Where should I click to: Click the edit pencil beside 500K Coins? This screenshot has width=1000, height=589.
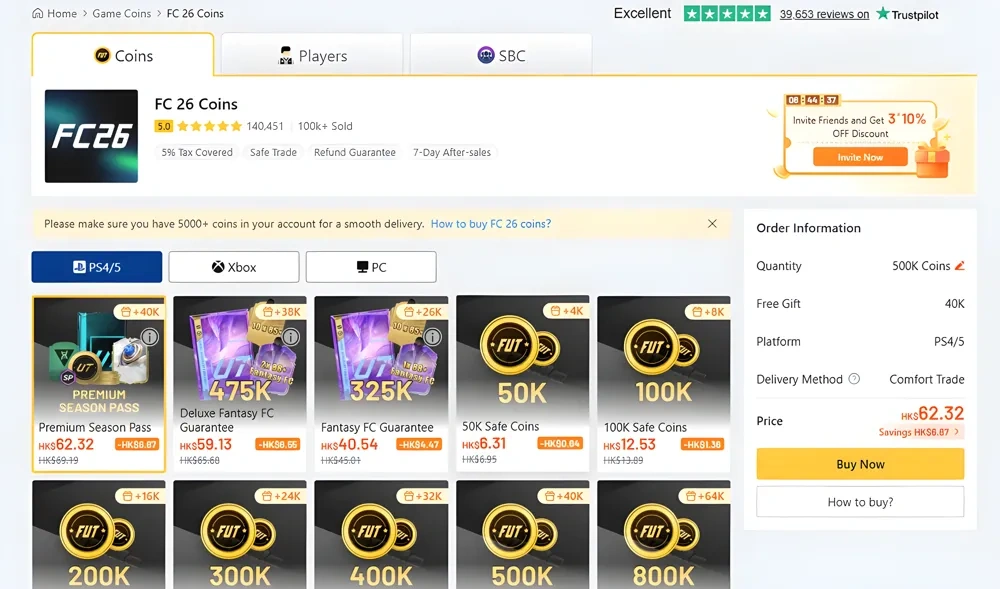point(960,266)
